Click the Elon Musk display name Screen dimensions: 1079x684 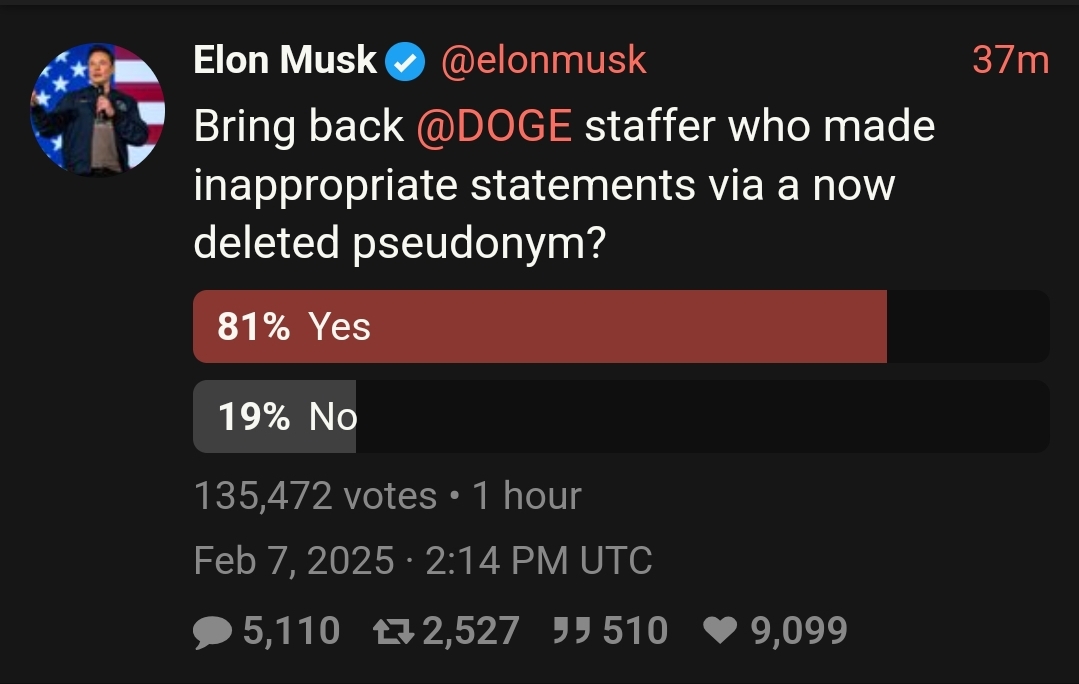[285, 61]
